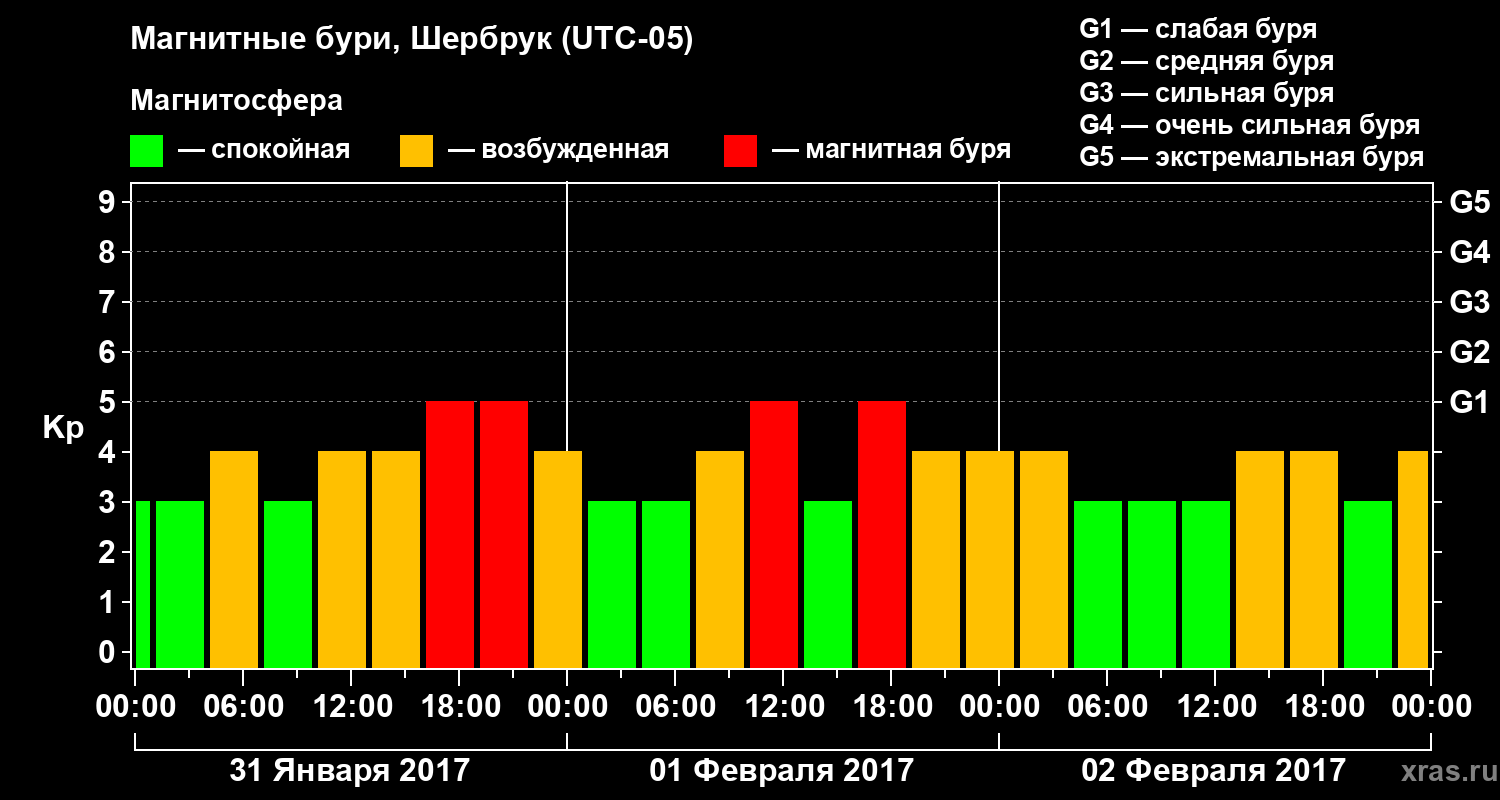This screenshot has width=1500, height=800.
Task: Click the date label '01 Февраля 2017'
Action: tap(782, 771)
